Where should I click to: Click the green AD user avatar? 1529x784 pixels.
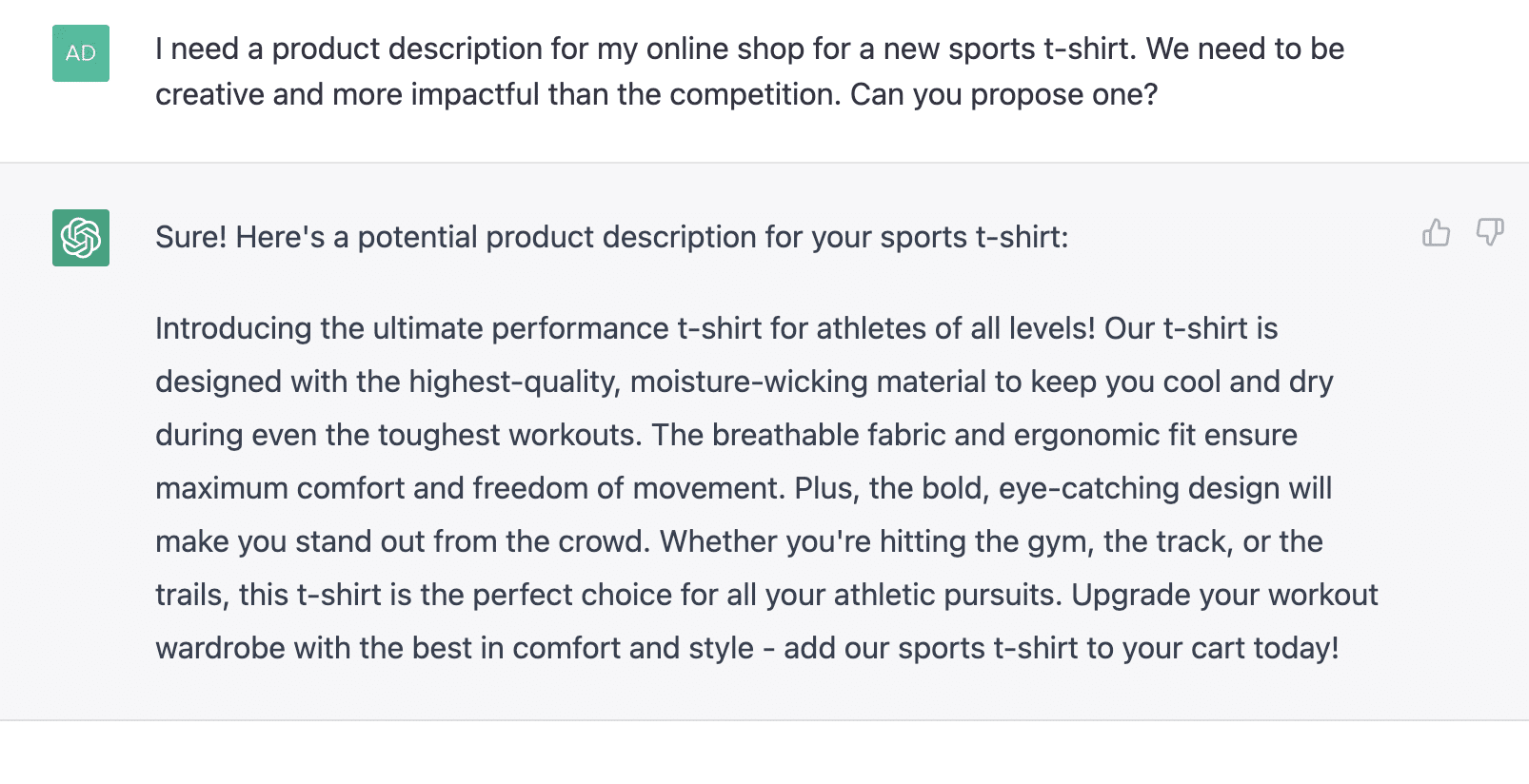click(x=81, y=53)
